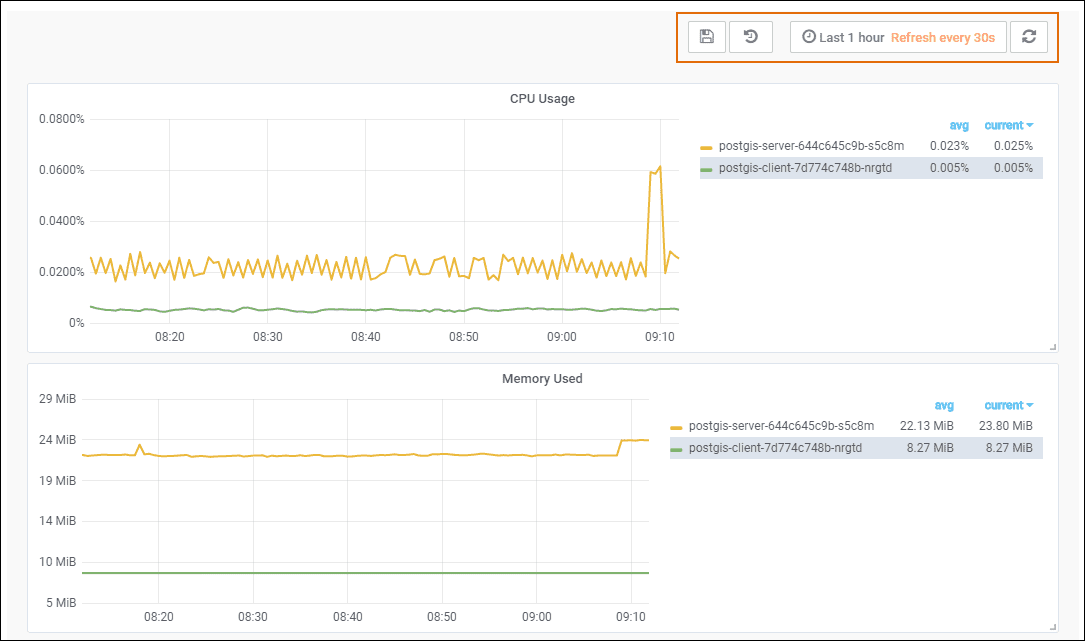Toggle postgis-client series in Memory Used legend

tap(775, 448)
